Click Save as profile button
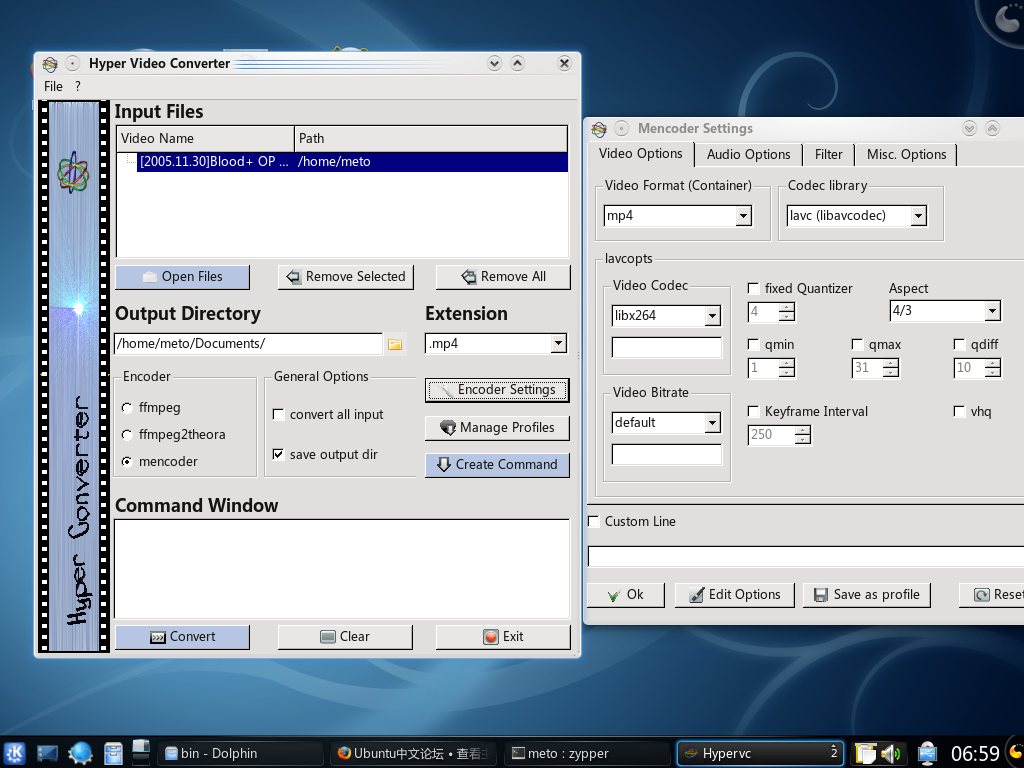The width and height of the screenshot is (1024, 768). (867, 595)
